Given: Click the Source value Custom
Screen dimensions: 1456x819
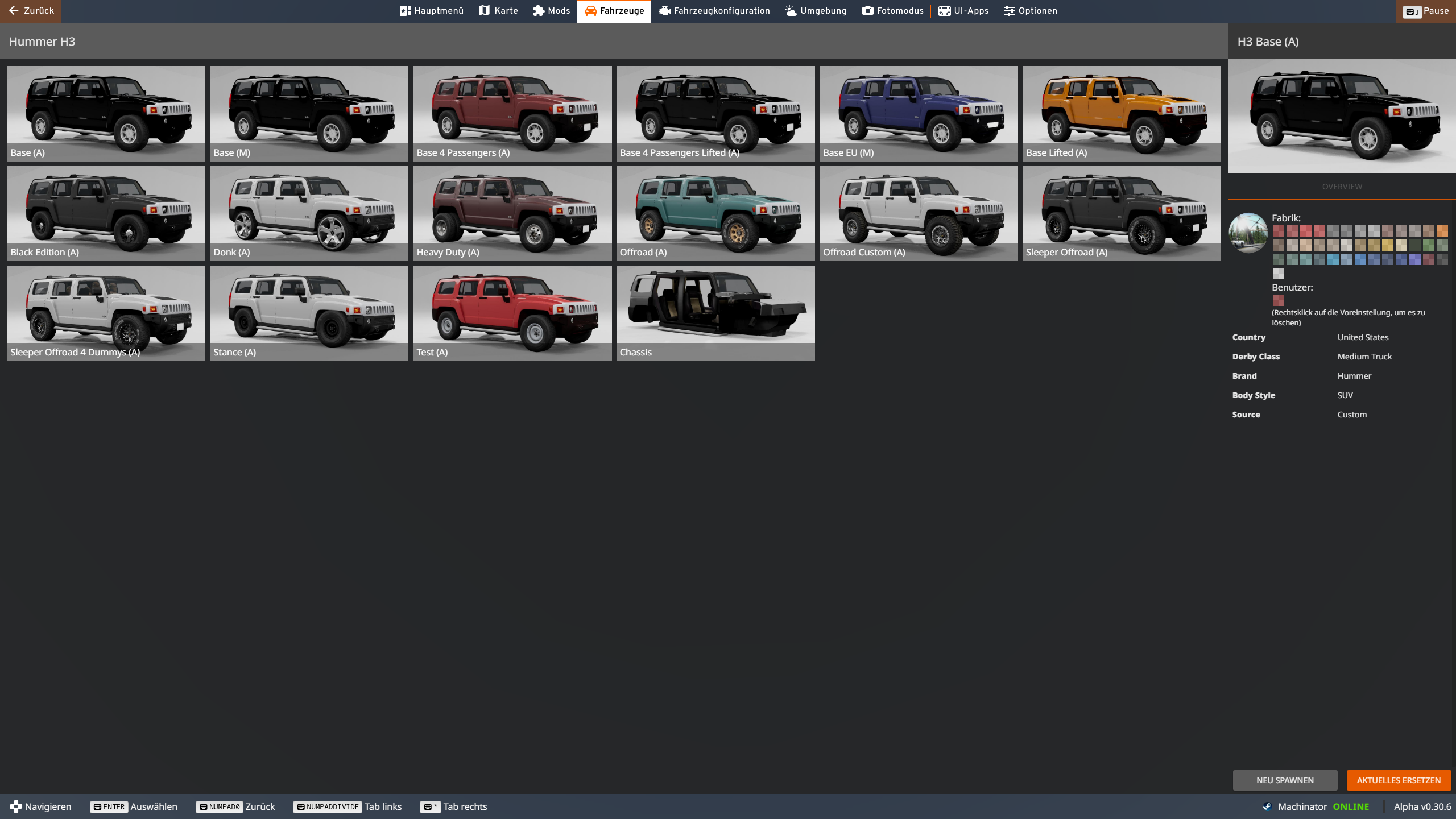Looking at the screenshot, I should 1352,415.
